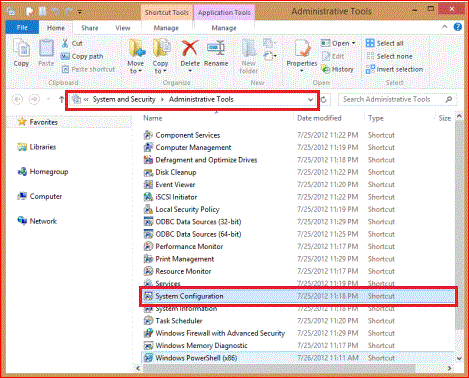Select Libraries in navigation pane
This screenshot has height=378, width=469.
pos(43,147)
